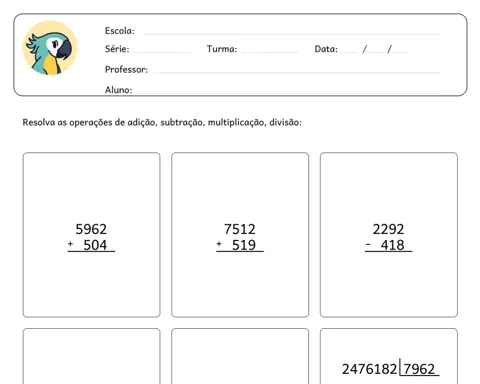Select the number 7512 in second box
Image resolution: width=480 pixels, height=384 pixels.
[240, 229]
